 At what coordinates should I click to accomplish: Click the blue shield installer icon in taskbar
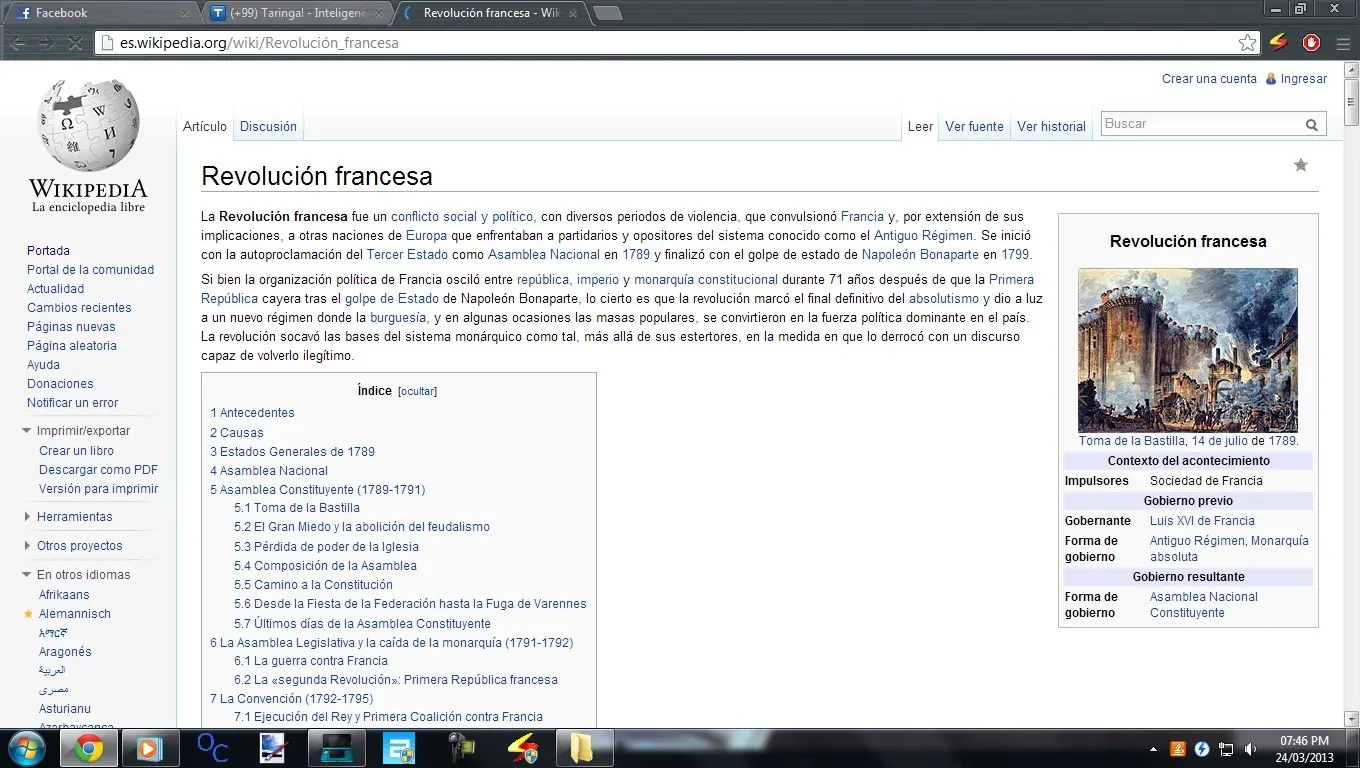point(398,748)
